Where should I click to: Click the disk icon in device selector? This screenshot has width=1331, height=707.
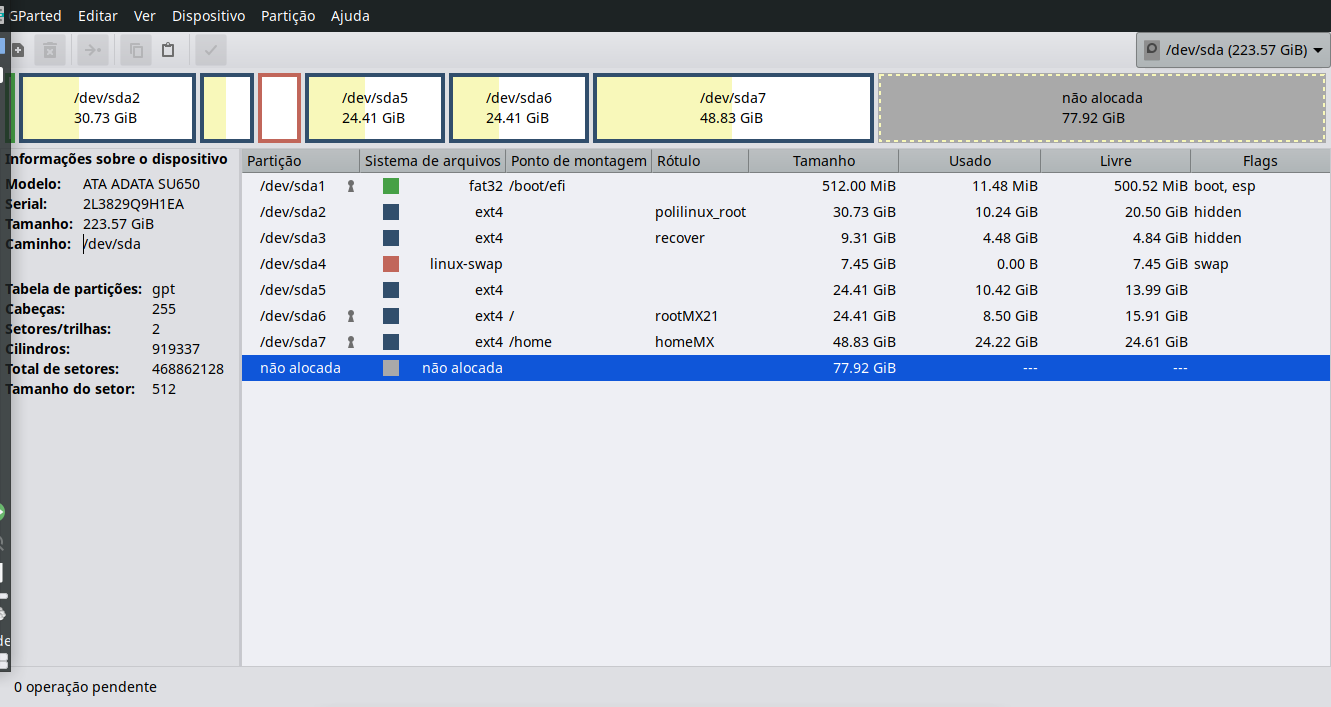(1152, 49)
